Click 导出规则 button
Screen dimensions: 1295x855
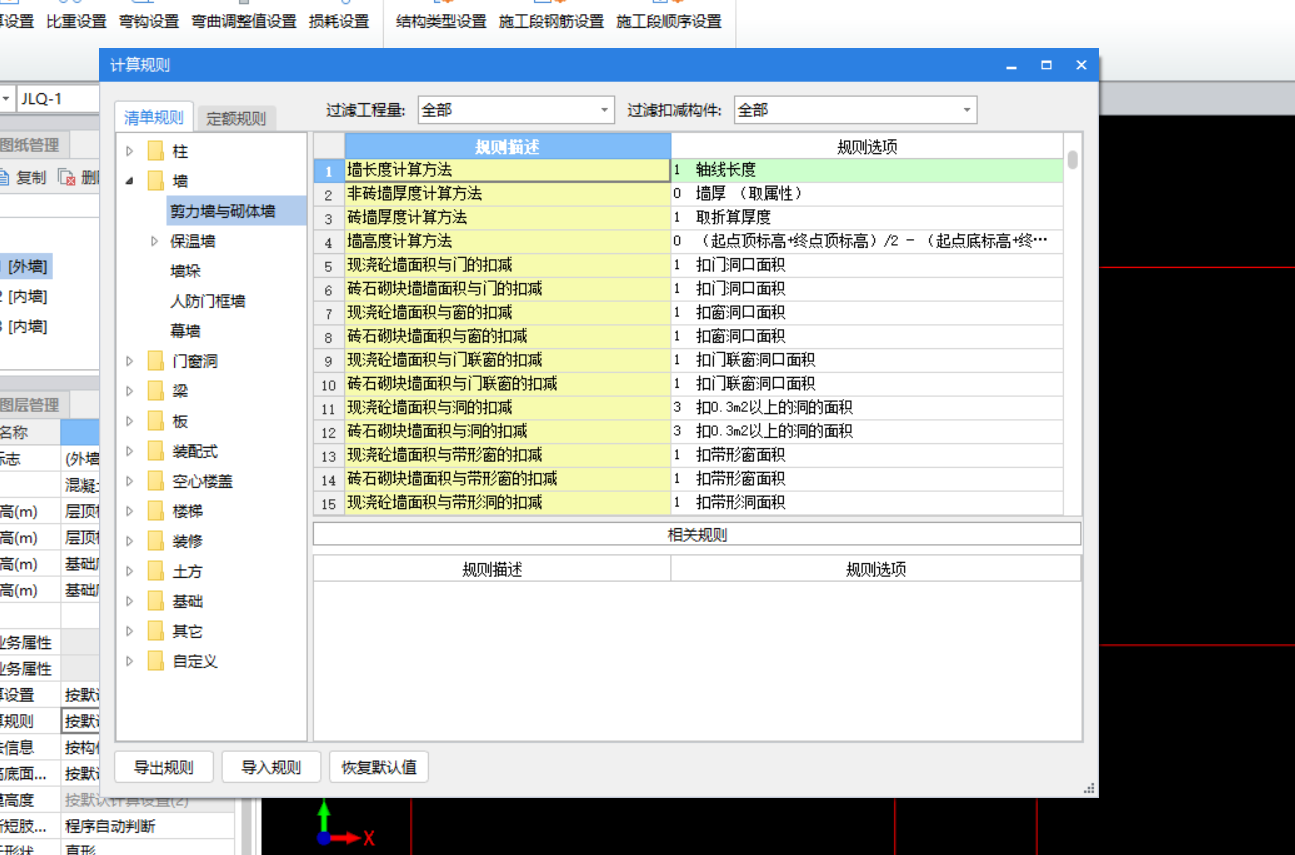164,768
